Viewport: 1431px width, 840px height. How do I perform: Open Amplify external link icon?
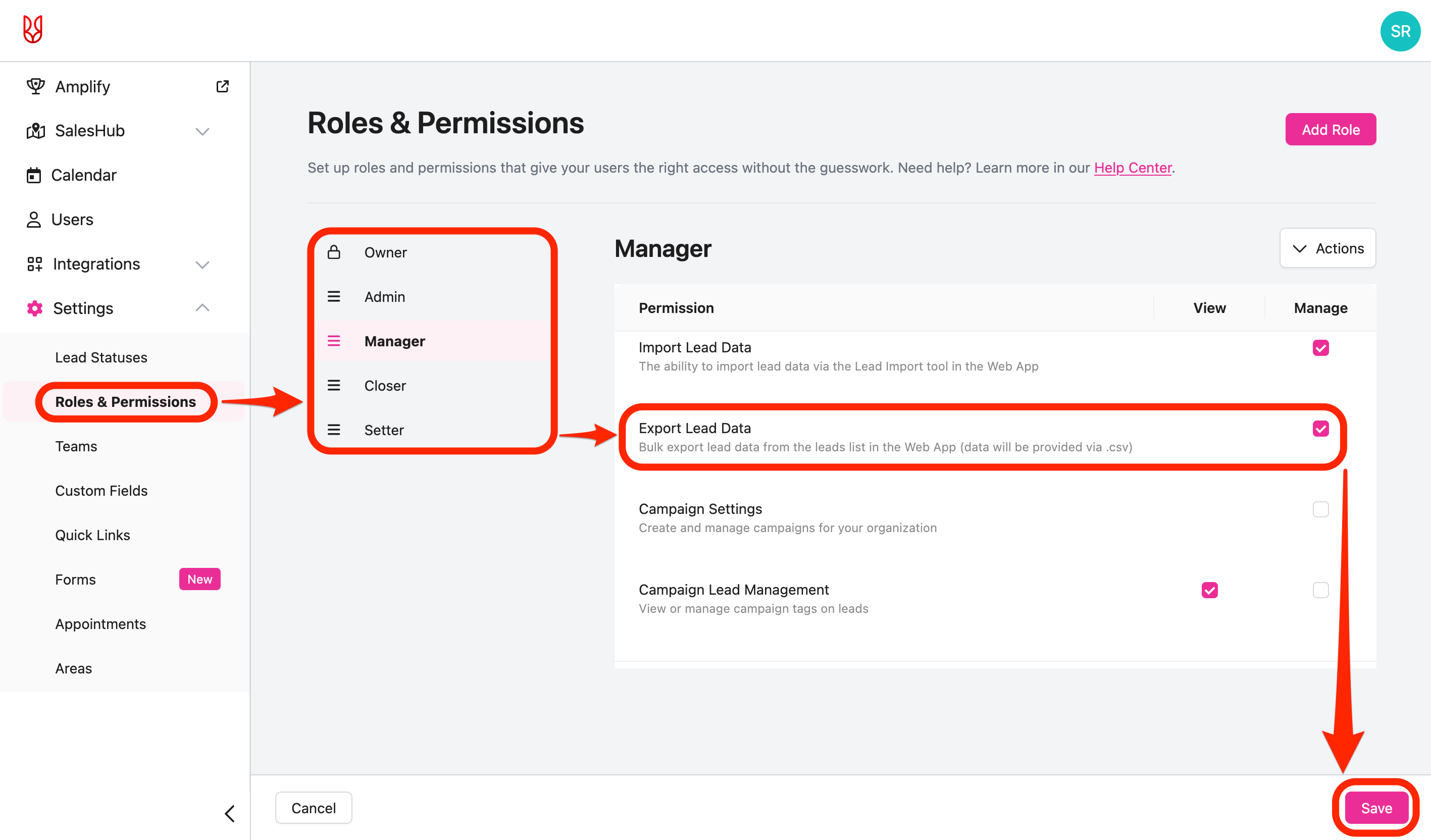[x=223, y=86]
